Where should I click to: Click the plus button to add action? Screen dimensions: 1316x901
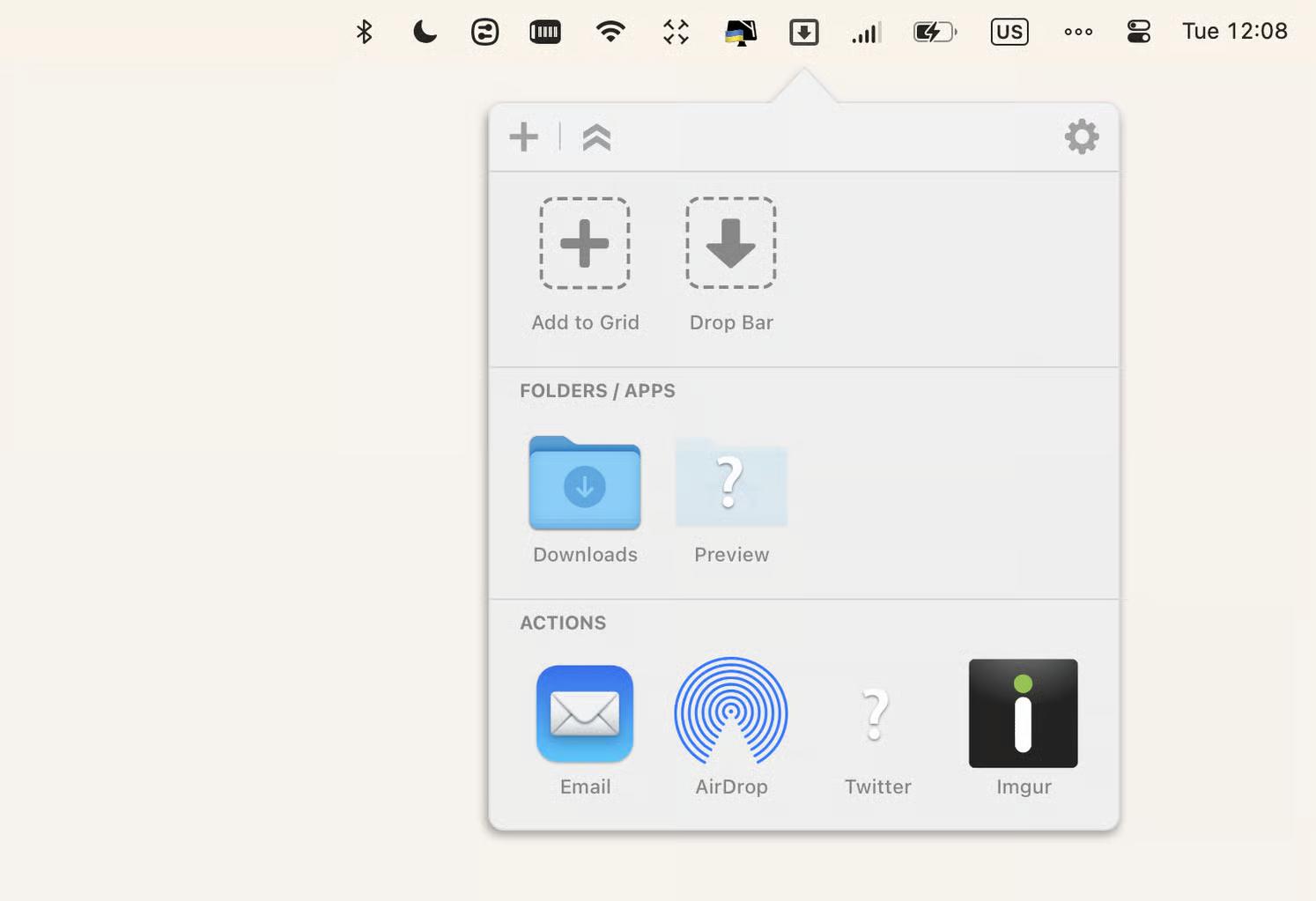point(523,137)
